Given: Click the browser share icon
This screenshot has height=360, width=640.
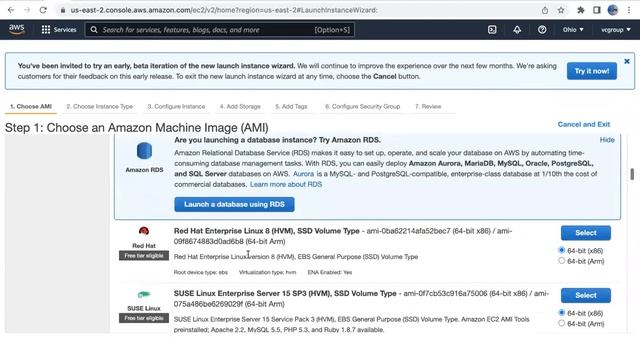Looking at the screenshot, I should [x=545, y=10].
